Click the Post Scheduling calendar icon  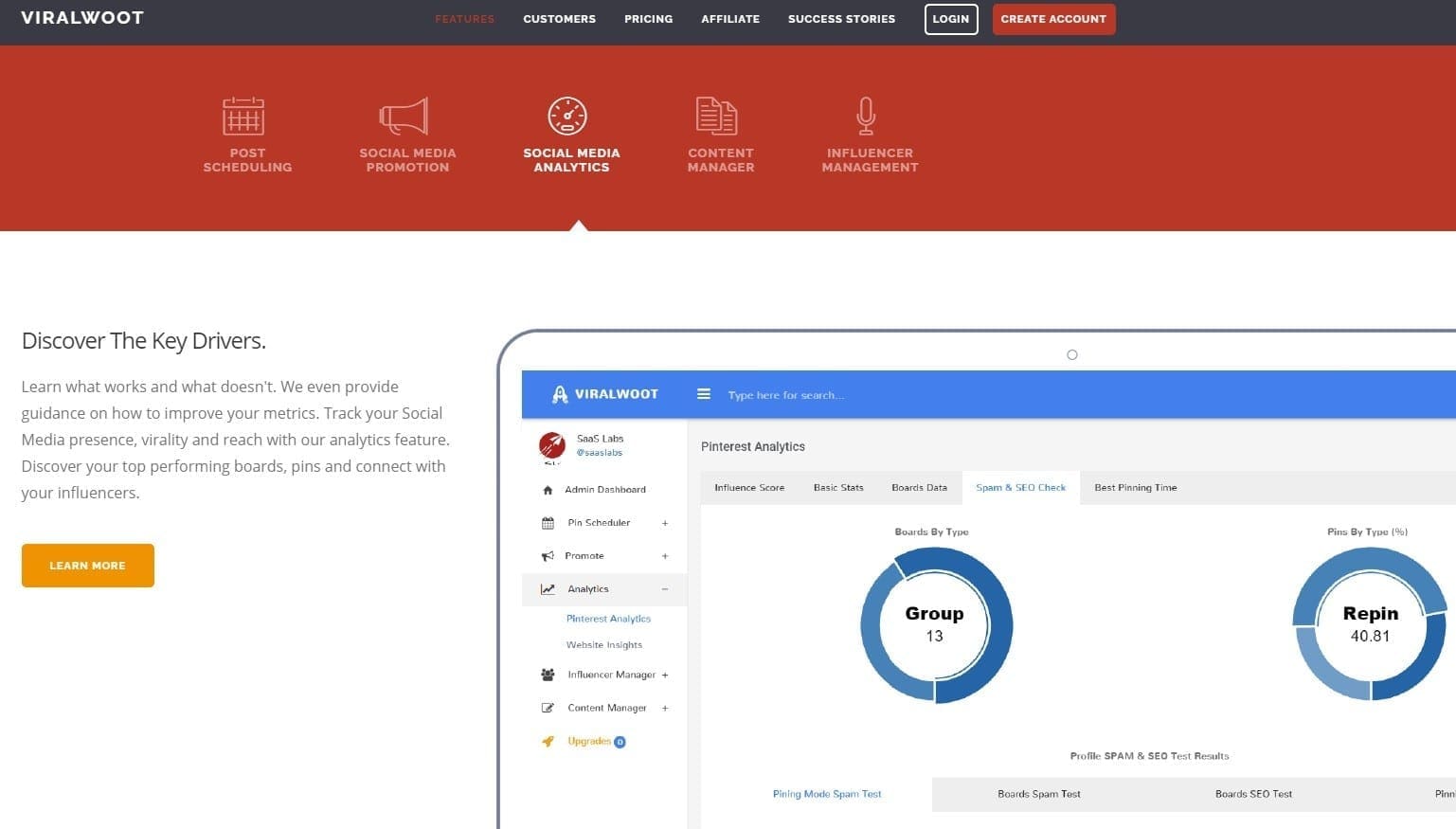[243, 117]
